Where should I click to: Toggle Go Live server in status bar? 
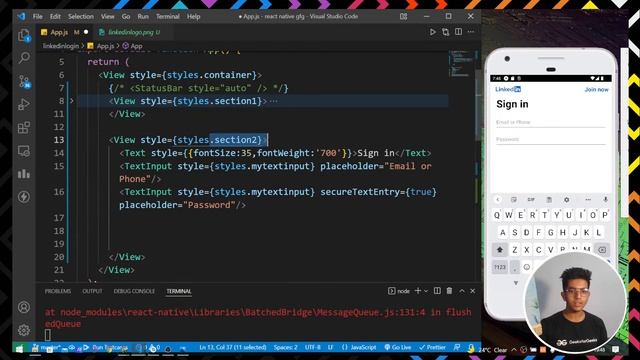(398, 347)
